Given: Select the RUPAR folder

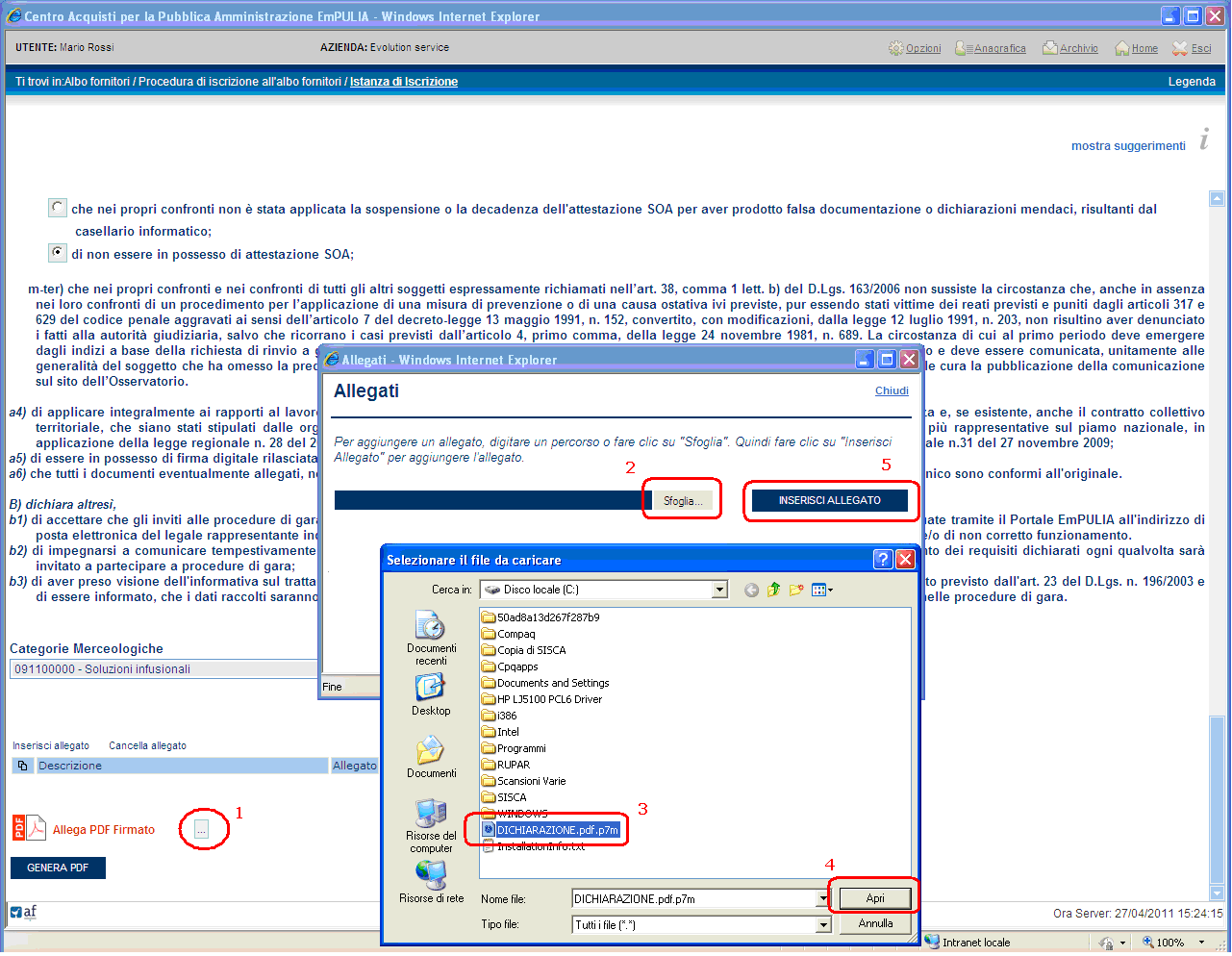Looking at the screenshot, I should pyautogui.click(x=506, y=765).
